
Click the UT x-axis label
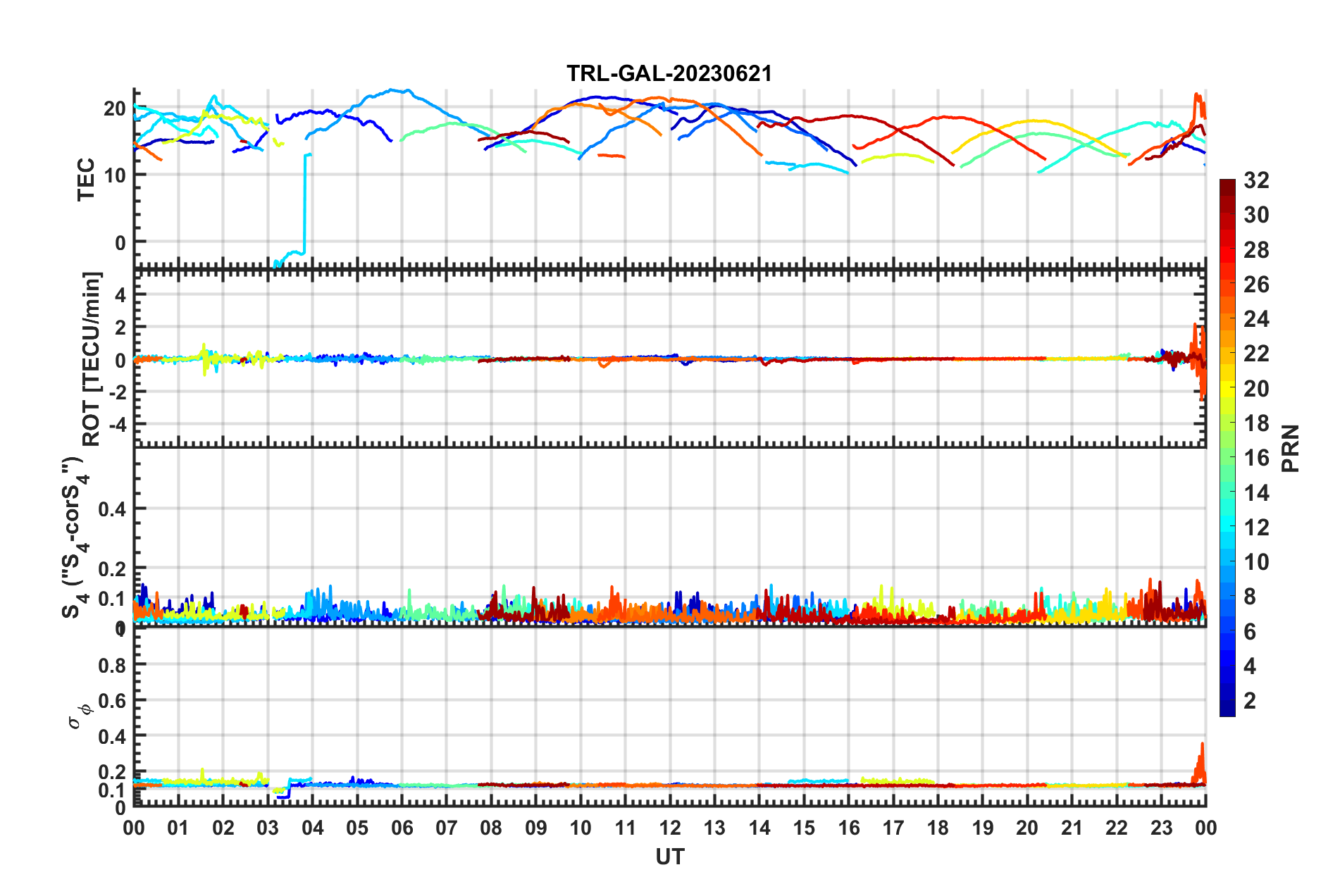click(669, 857)
